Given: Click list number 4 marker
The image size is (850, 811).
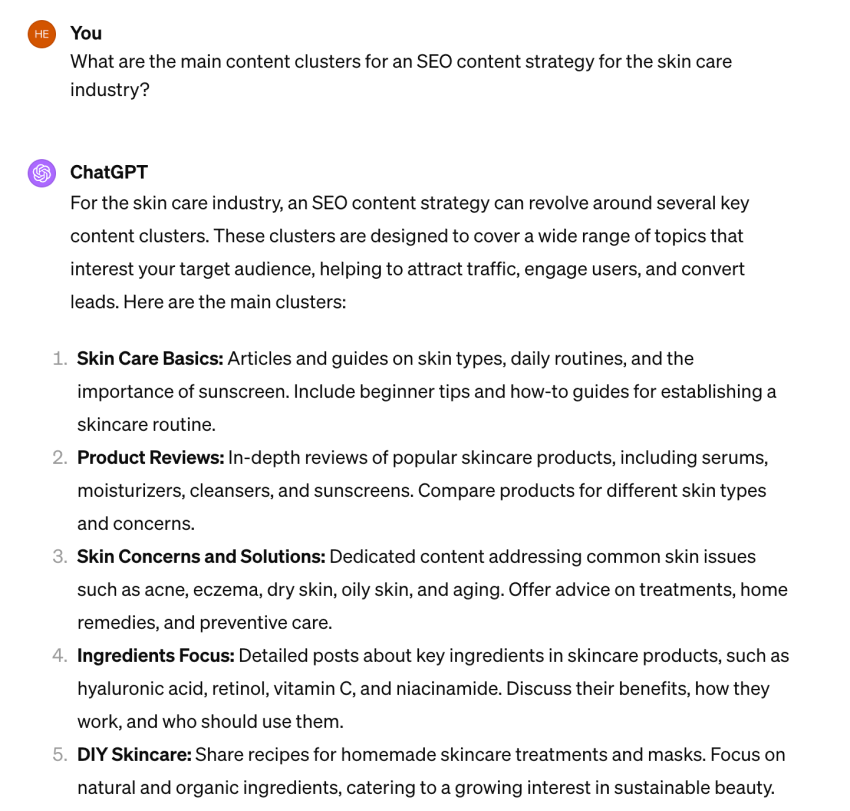Looking at the screenshot, I should [60, 656].
